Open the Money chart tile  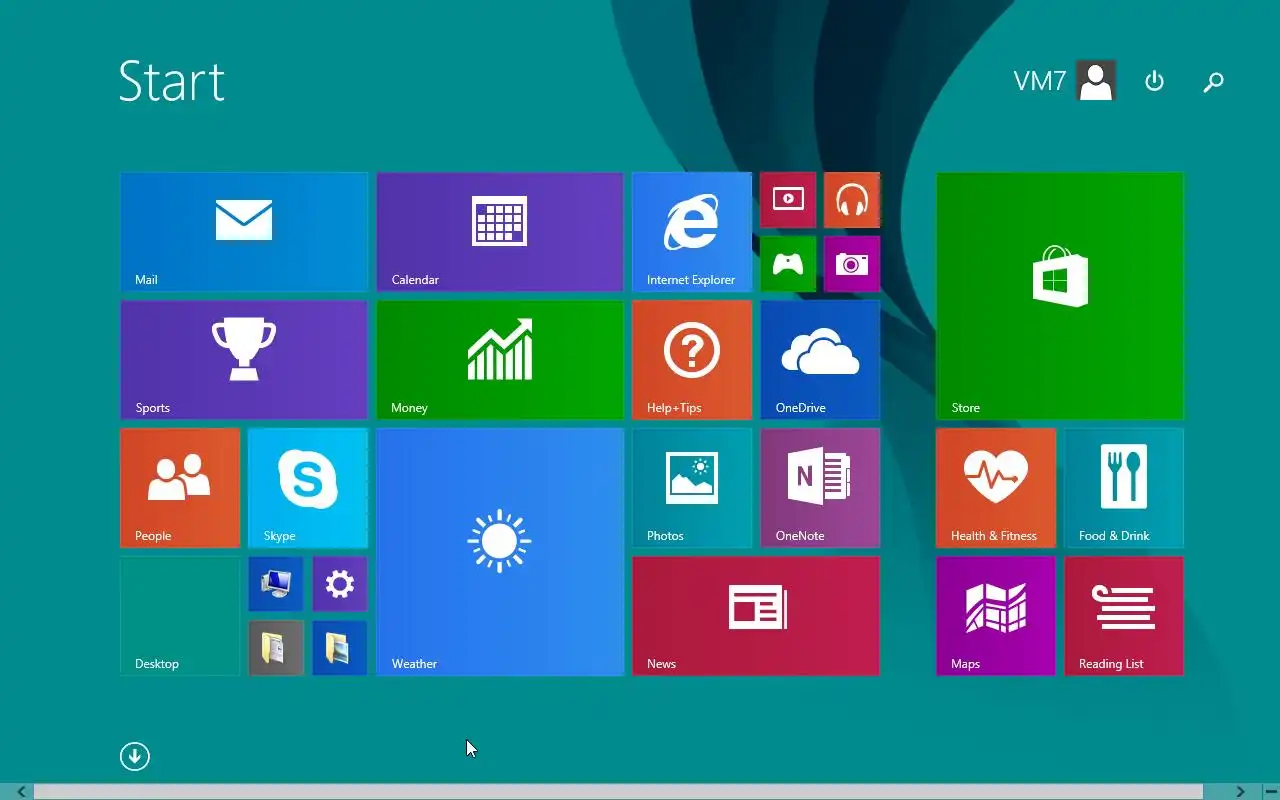[500, 360]
